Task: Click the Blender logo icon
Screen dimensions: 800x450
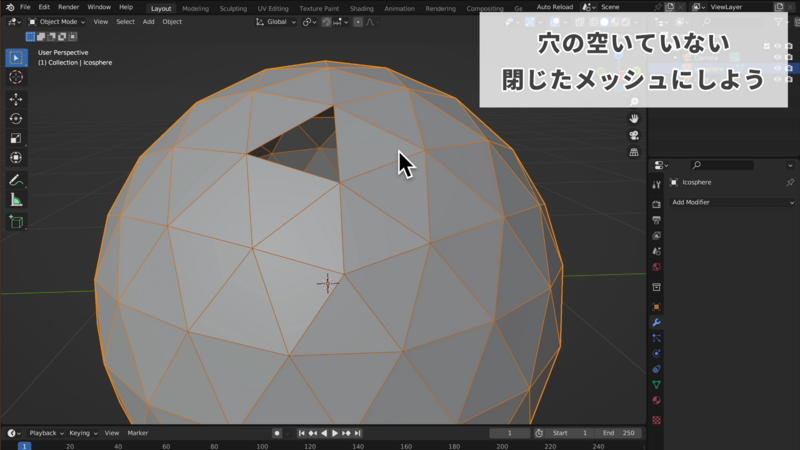Action: tap(10, 7)
